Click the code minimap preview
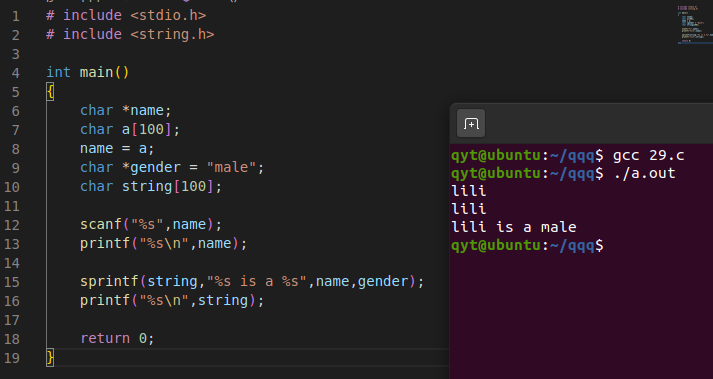The width and height of the screenshot is (713, 379). click(x=695, y=24)
